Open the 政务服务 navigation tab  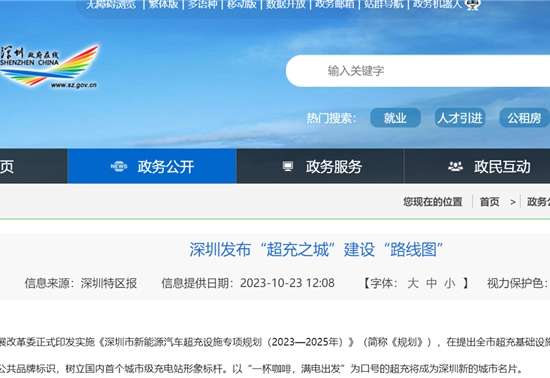320,166
